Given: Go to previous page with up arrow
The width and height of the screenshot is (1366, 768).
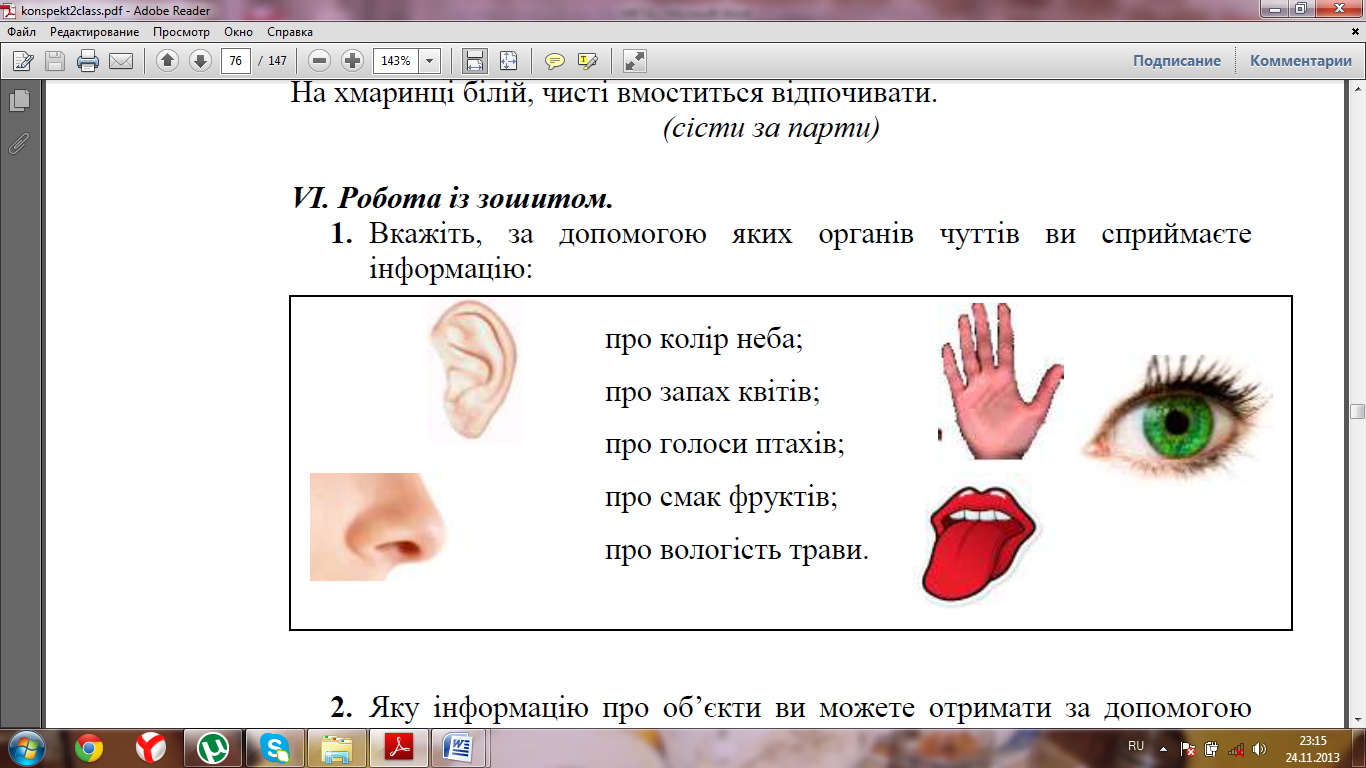Looking at the screenshot, I should tap(167, 61).
